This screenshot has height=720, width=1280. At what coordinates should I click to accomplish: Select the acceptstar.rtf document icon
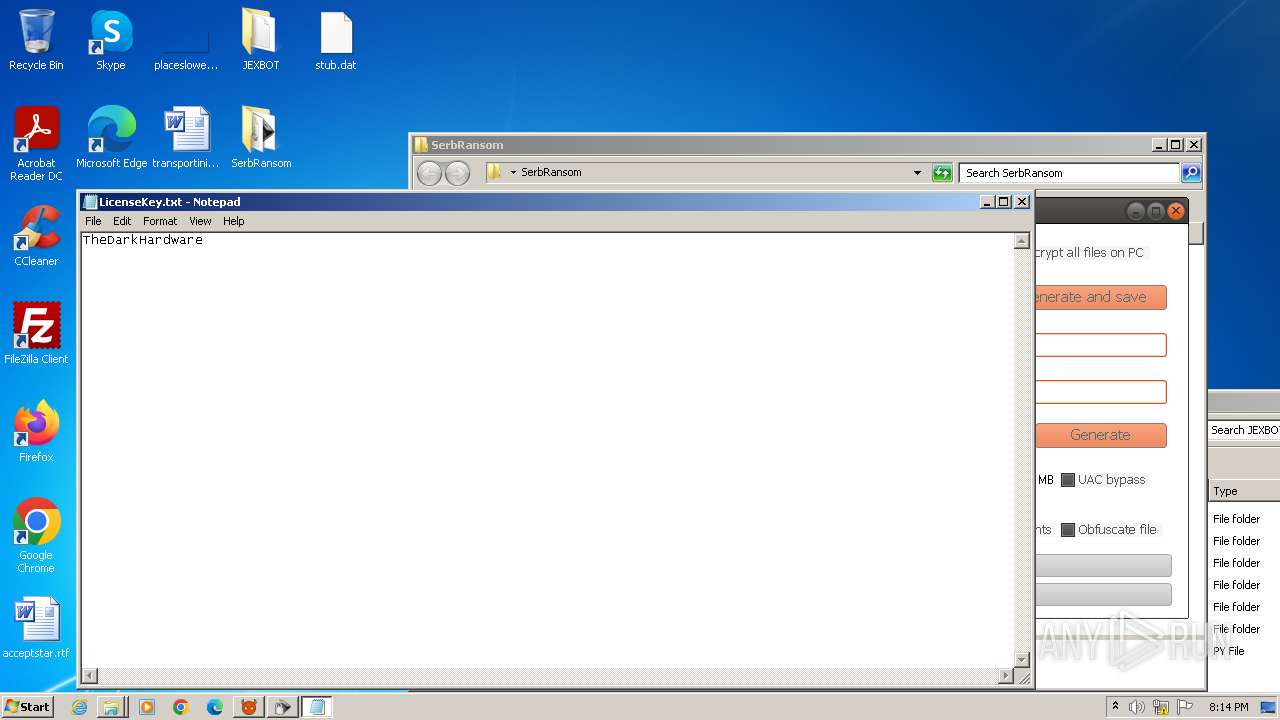pyautogui.click(x=36, y=627)
